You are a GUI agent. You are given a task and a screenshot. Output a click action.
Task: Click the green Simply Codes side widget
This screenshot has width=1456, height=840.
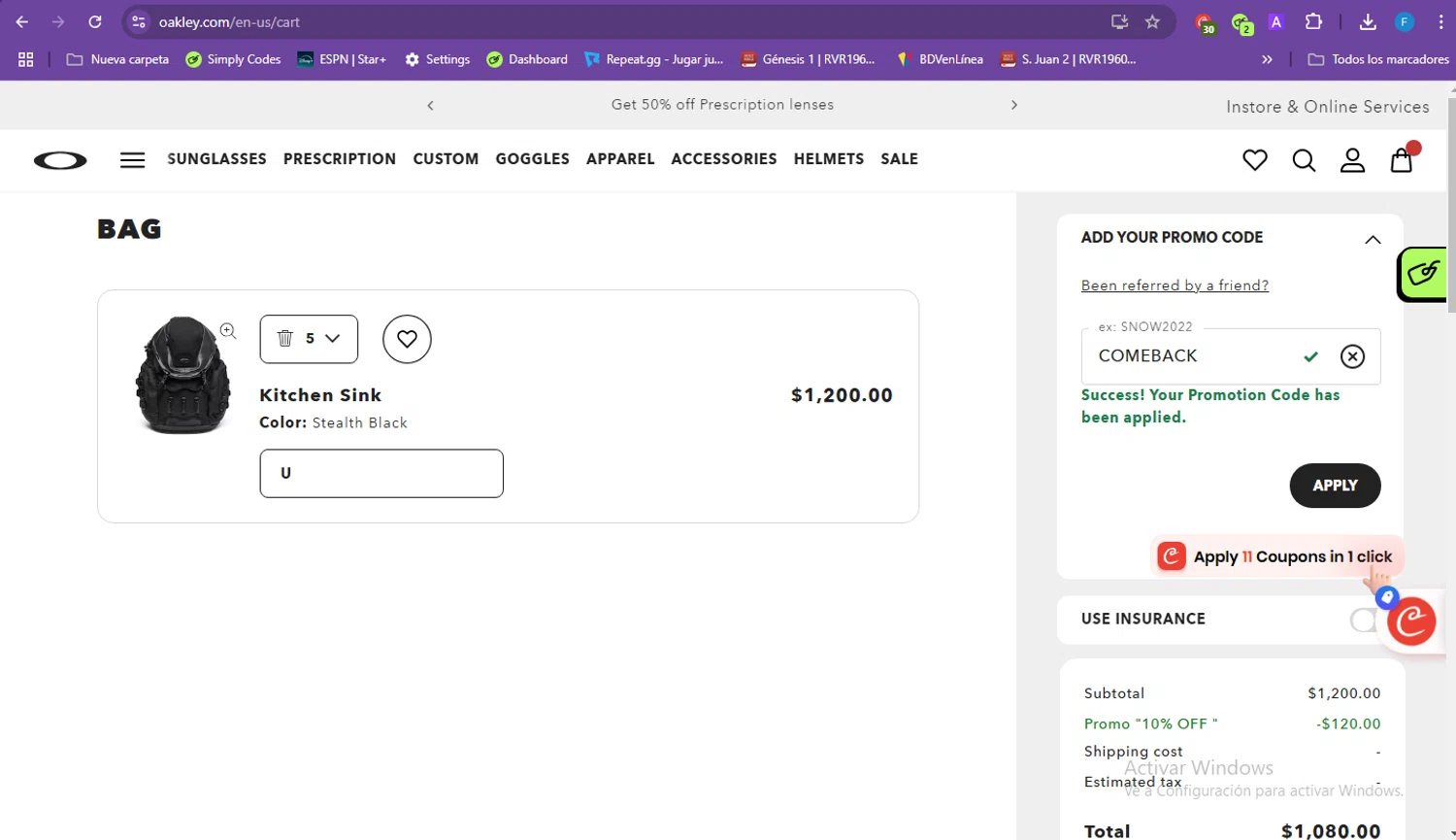pos(1423,274)
